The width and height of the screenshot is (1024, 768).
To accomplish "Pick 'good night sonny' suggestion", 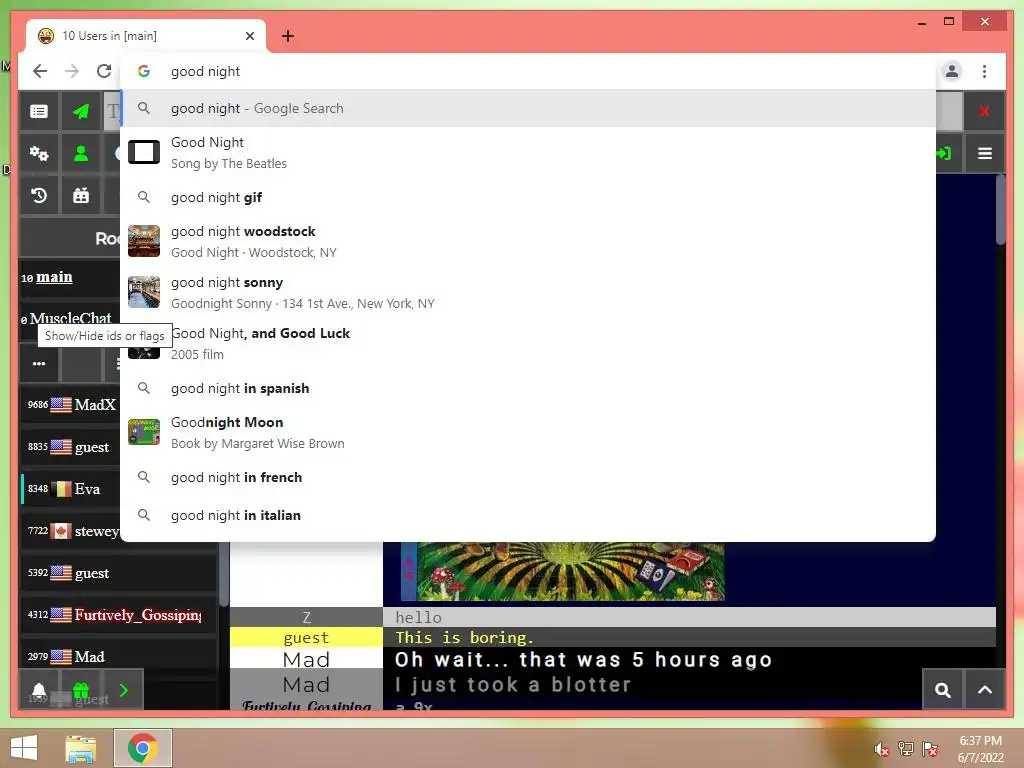I will (x=528, y=292).
